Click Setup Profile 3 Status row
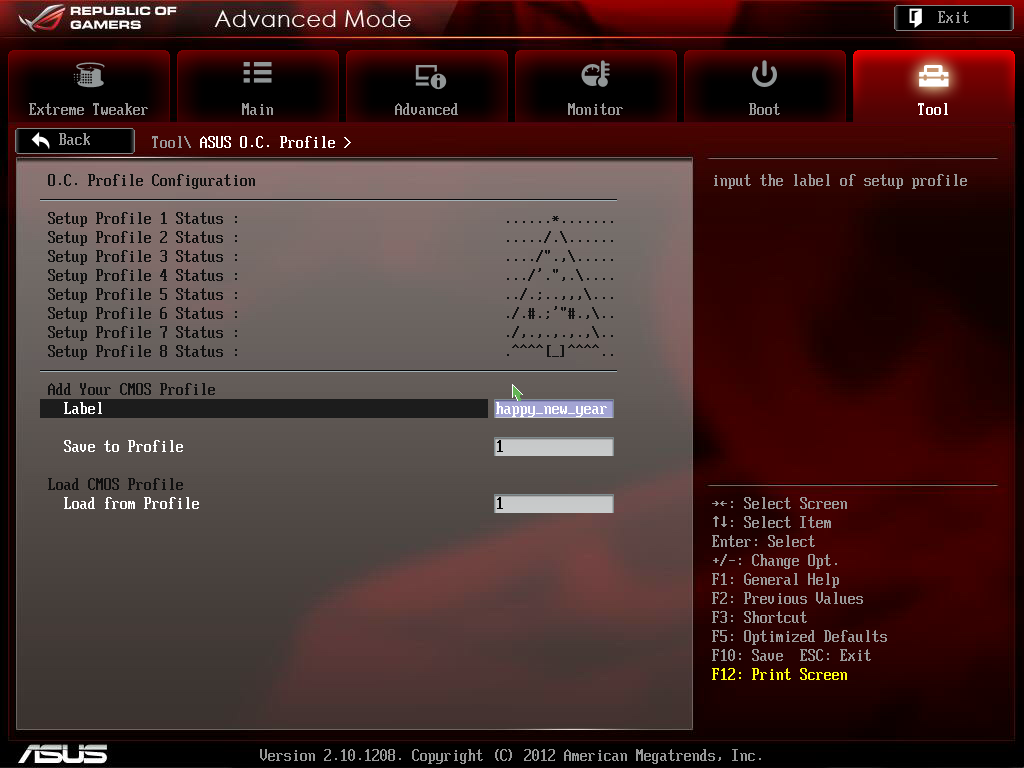The height and width of the screenshot is (768, 1024). [x=330, y=257]
